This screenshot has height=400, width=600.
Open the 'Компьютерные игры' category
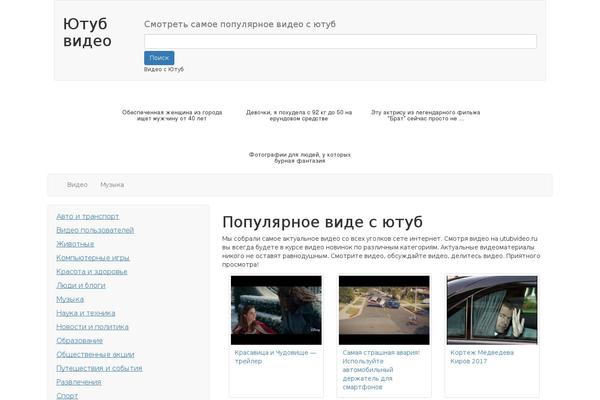coord(93,258)
